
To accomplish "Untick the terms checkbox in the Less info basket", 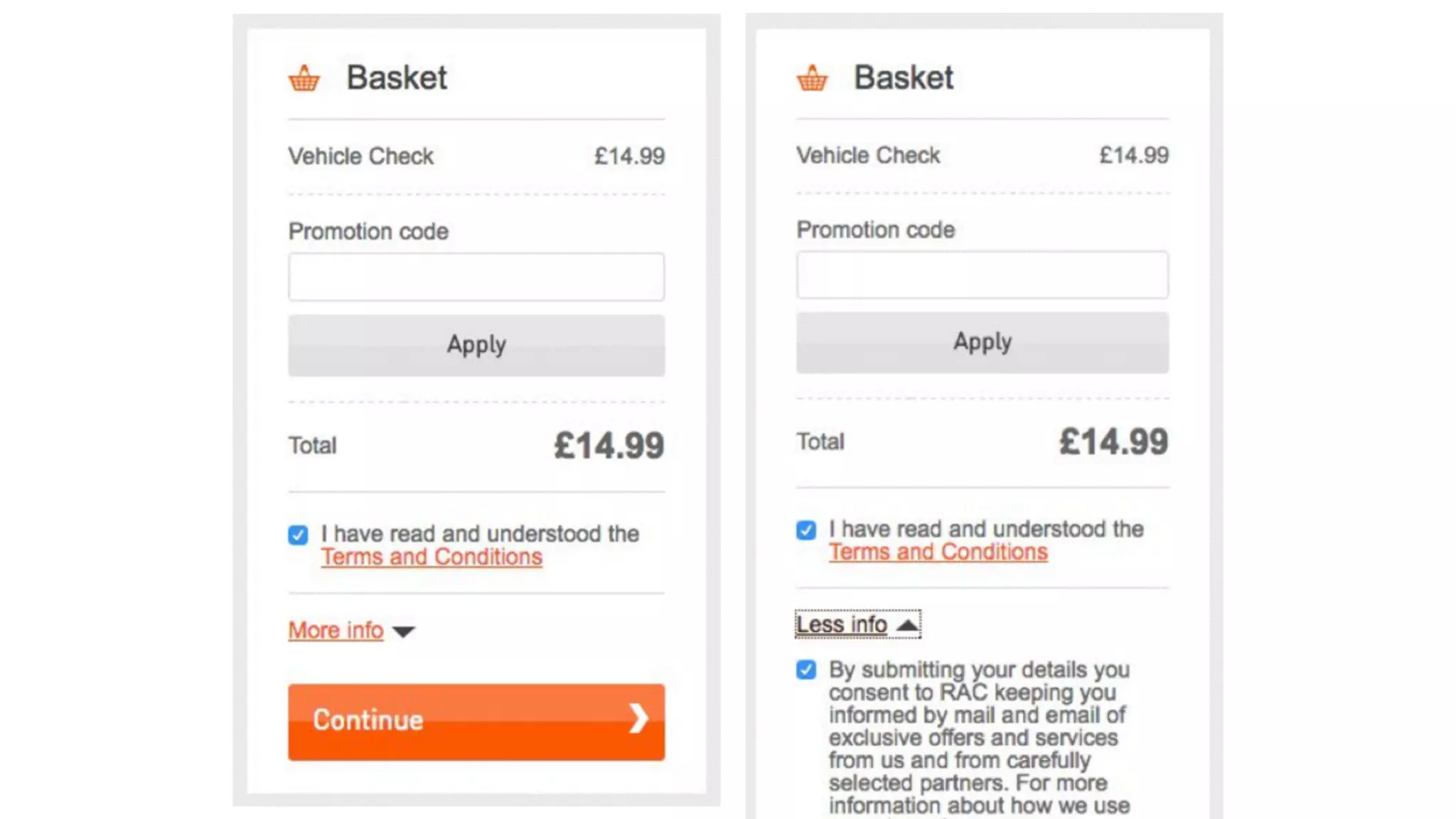I will pyautogui.click(x=806, y=530).
